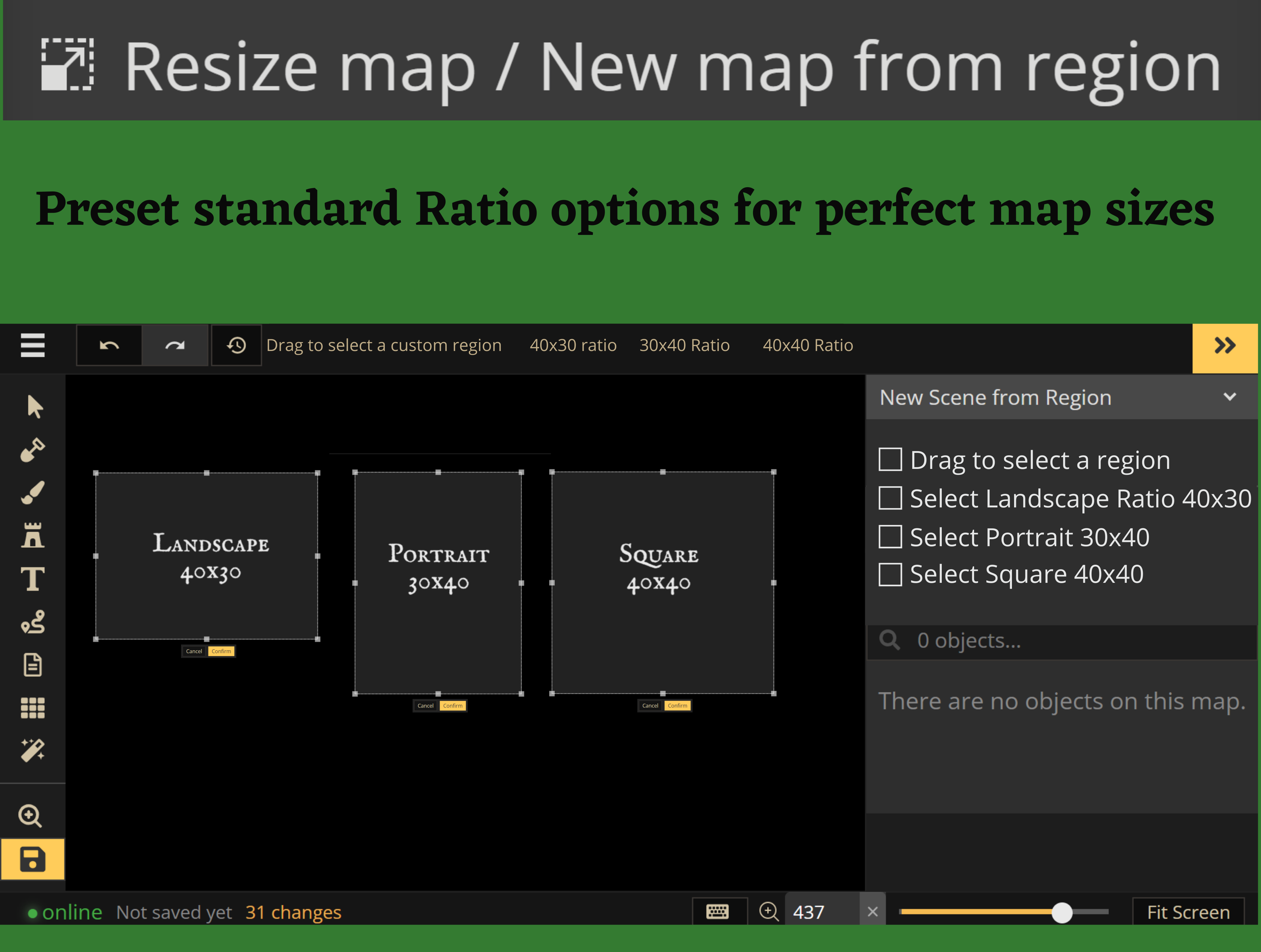Choose 40x40 Ratio in top bar
The width and height of the screenshot is (1261, 952).
click(808, 345)
